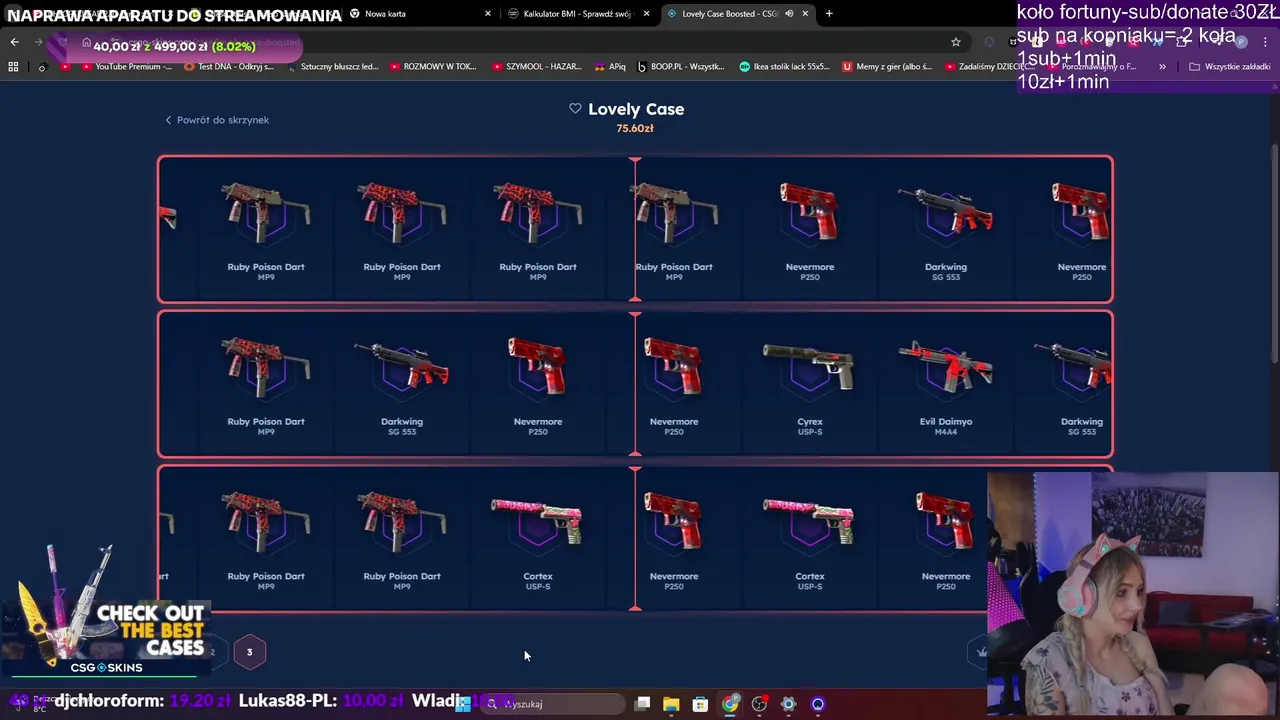Bookmark this page with the star icon

click(956, 42)
